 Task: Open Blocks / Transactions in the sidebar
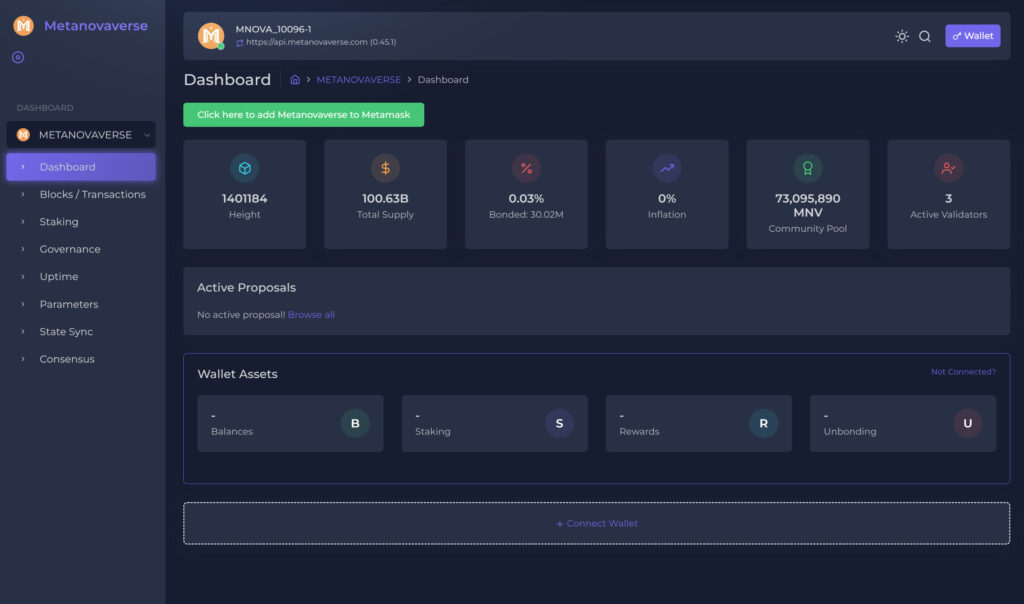92,194
